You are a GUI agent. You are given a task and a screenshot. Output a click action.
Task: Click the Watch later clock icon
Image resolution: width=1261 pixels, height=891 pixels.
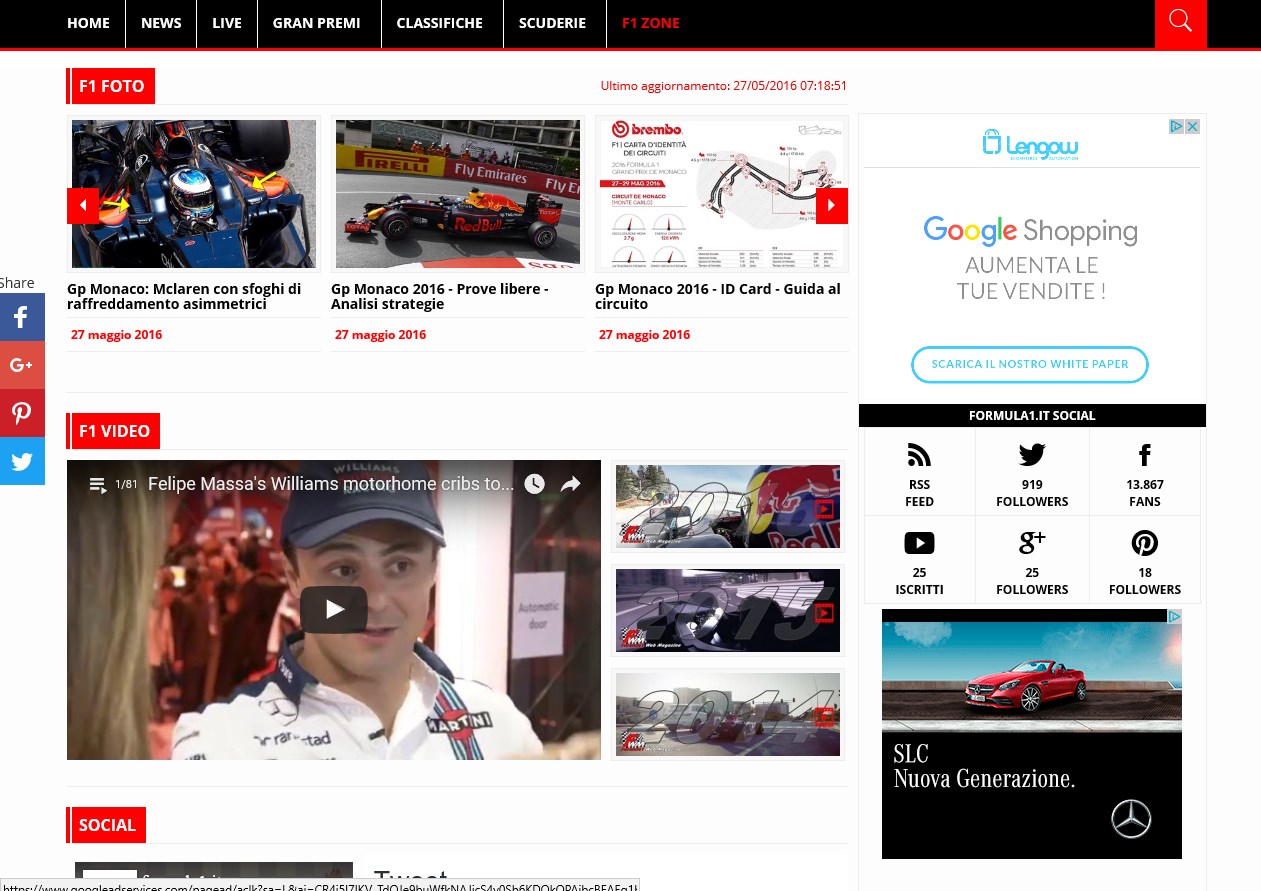535,484
